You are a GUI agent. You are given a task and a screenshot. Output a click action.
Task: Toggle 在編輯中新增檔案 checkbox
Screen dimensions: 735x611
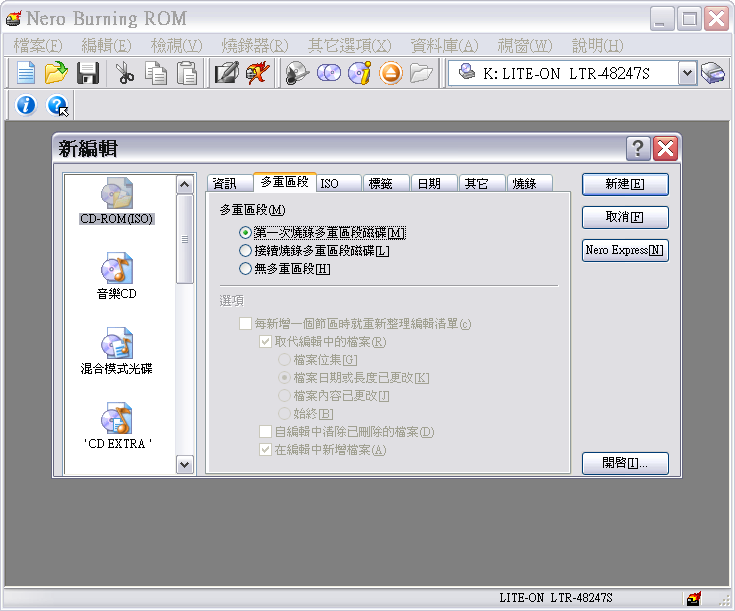pyautogui.click(x=323, y=450)
